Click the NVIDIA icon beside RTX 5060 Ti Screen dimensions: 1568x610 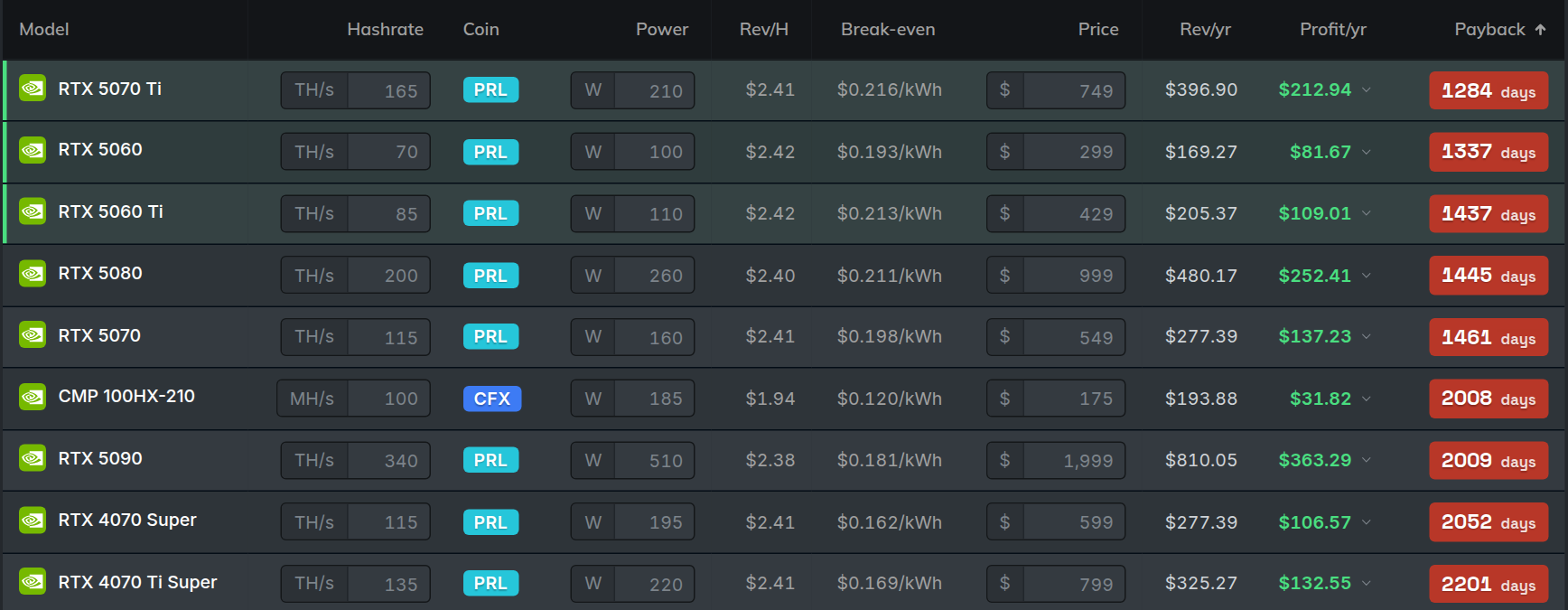(x=33, y=211)
